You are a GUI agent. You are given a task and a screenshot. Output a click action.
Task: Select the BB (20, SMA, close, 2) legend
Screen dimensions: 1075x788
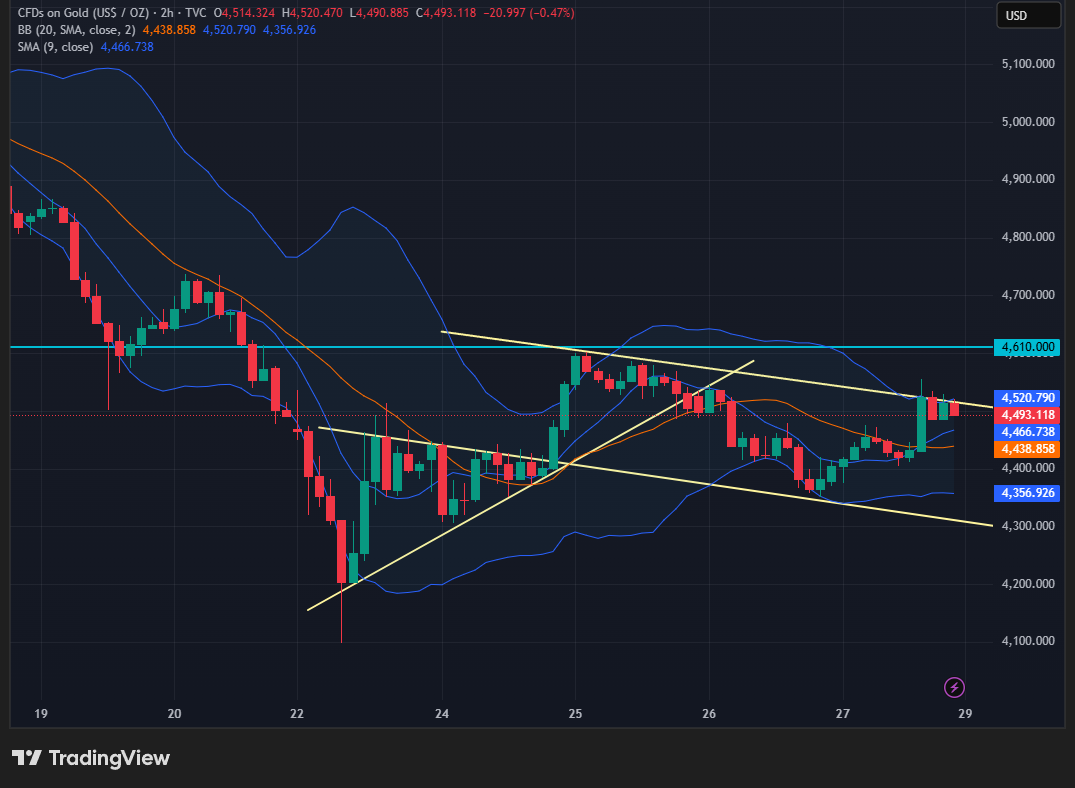76,30
